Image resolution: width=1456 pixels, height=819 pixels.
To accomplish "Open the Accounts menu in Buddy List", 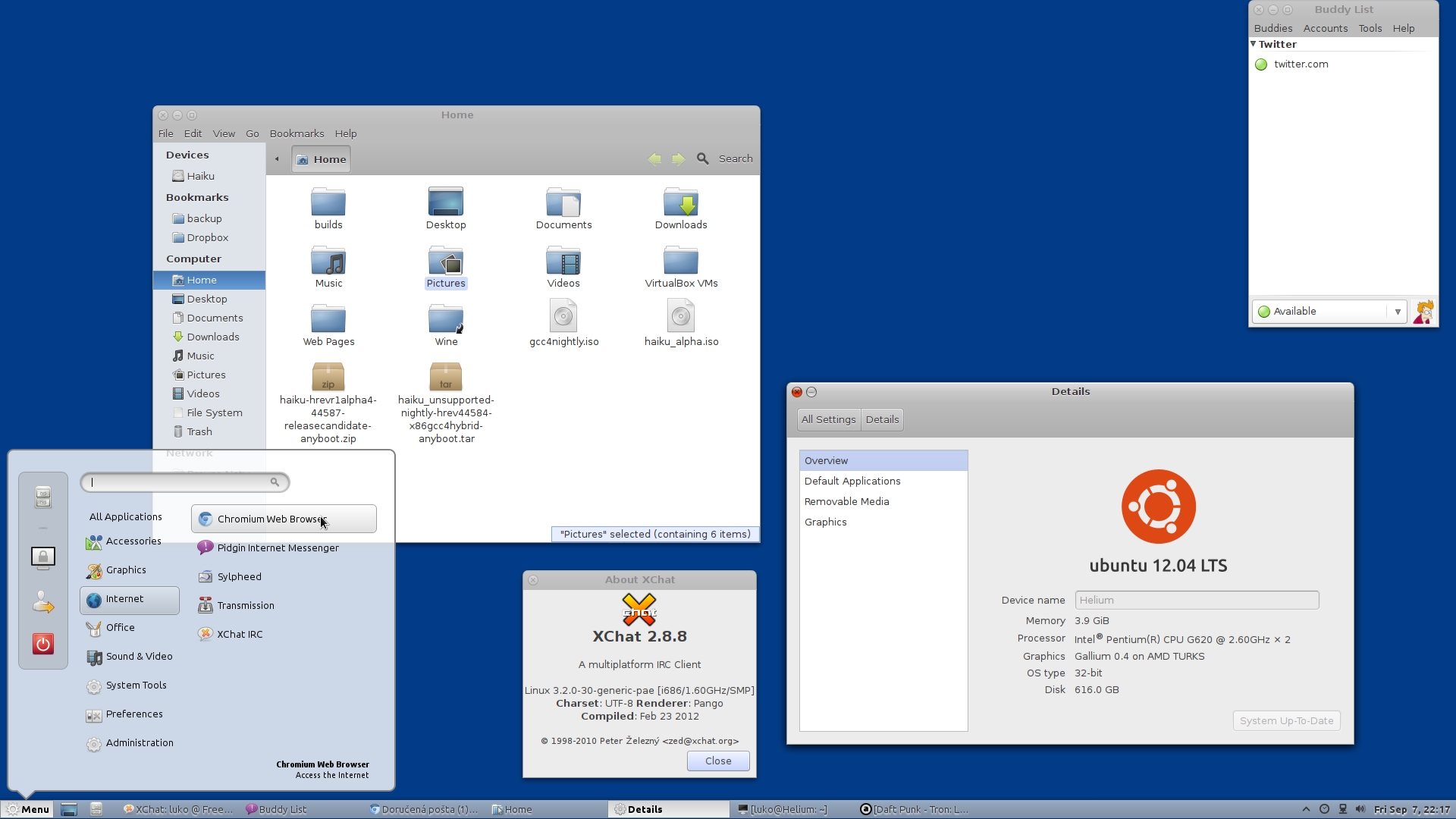I will click(1325, 28).
